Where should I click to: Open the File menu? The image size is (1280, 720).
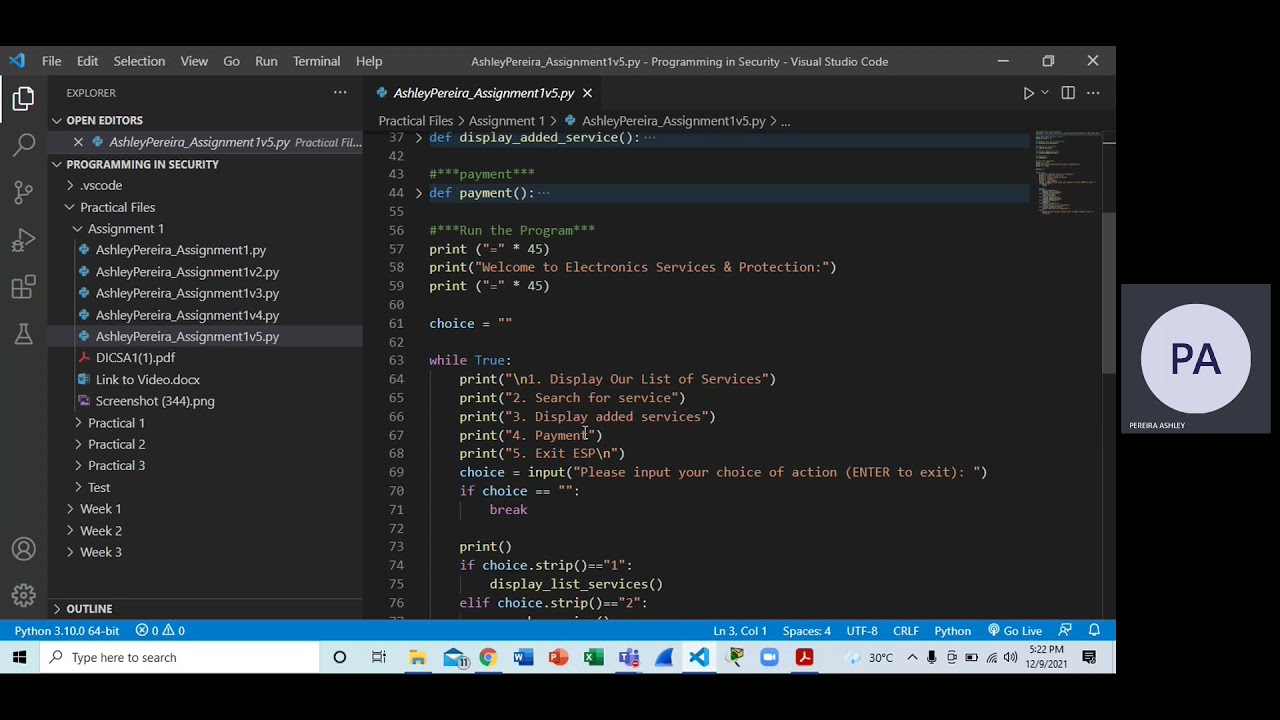[x=51, y=61]
